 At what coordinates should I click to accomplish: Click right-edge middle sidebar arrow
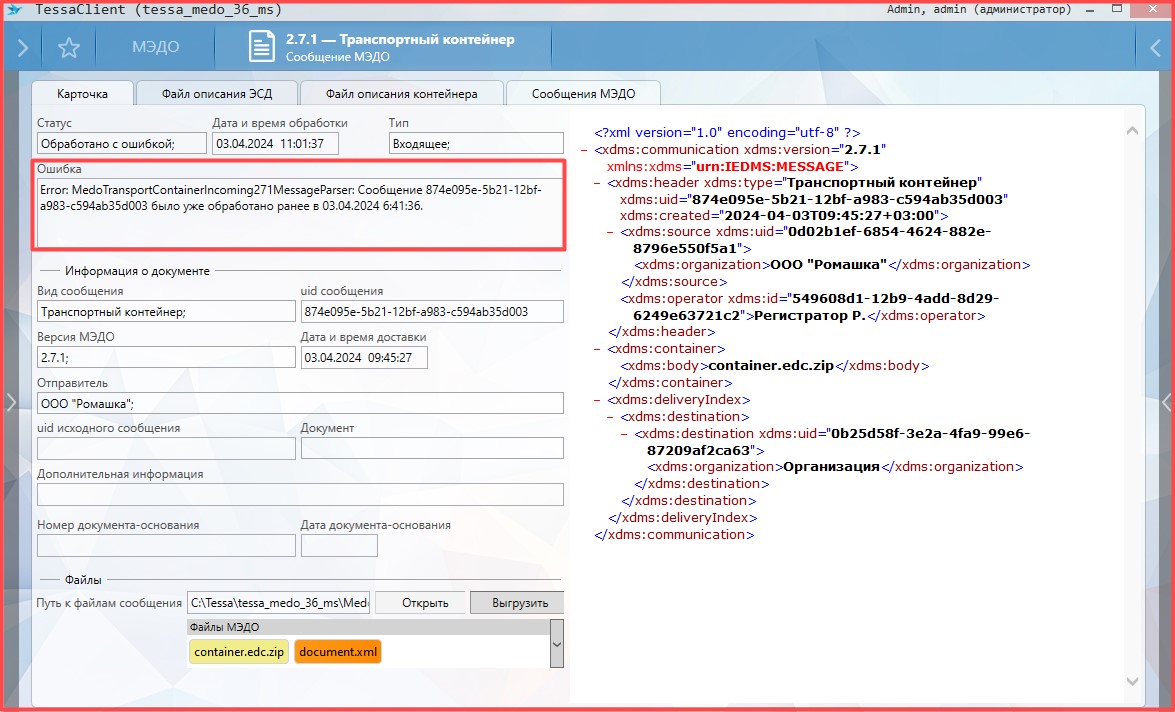[1166, 402]
